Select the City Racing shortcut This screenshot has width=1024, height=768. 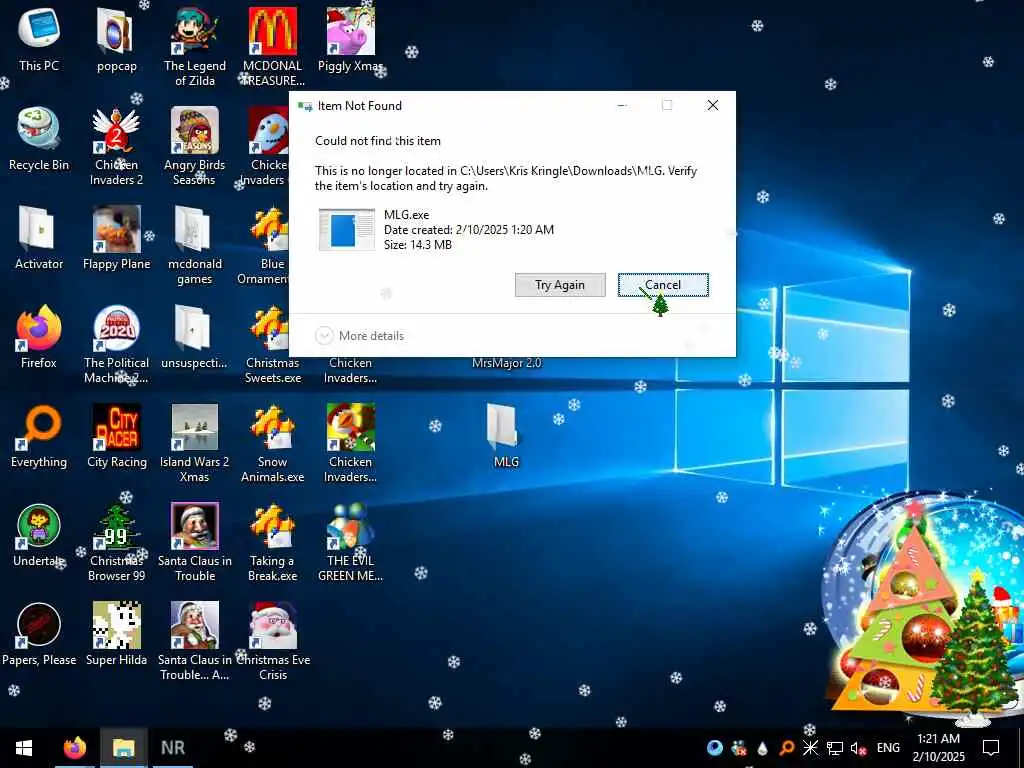[116, 438]
